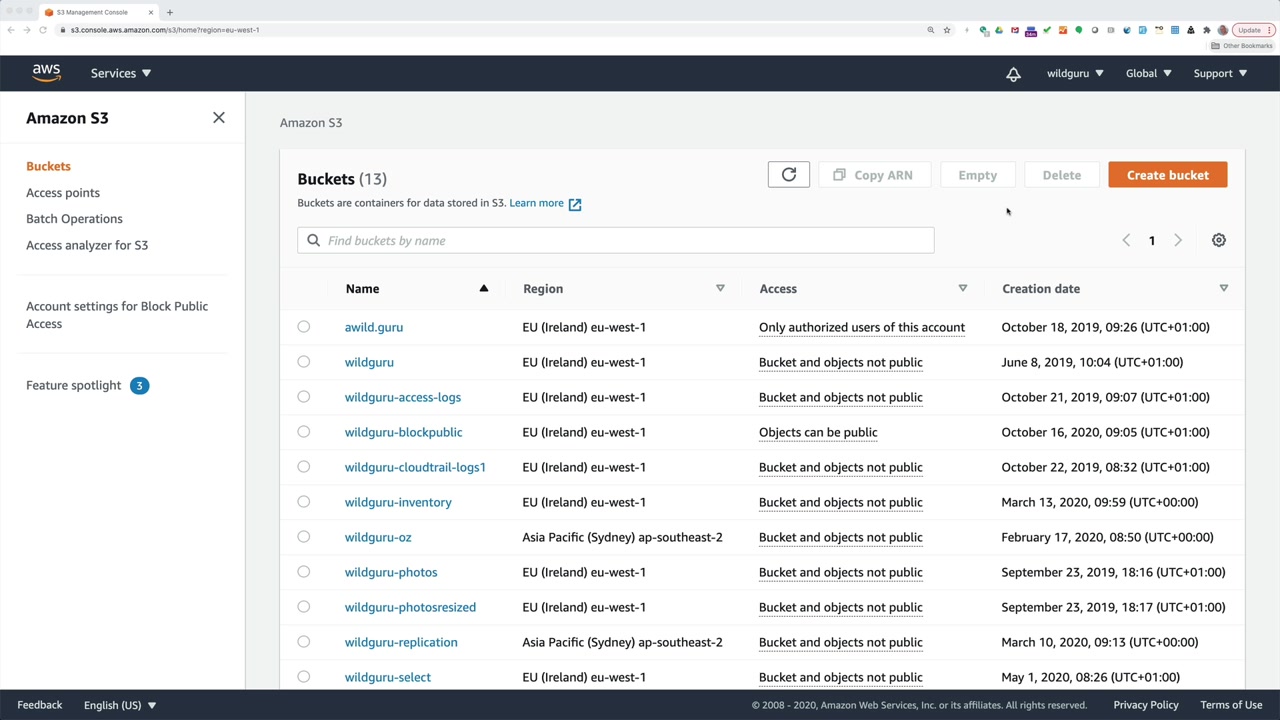Open table preferences gear icon
Screen dimensions: 1280x720
pyautogui.click(x=1218, y=240)
